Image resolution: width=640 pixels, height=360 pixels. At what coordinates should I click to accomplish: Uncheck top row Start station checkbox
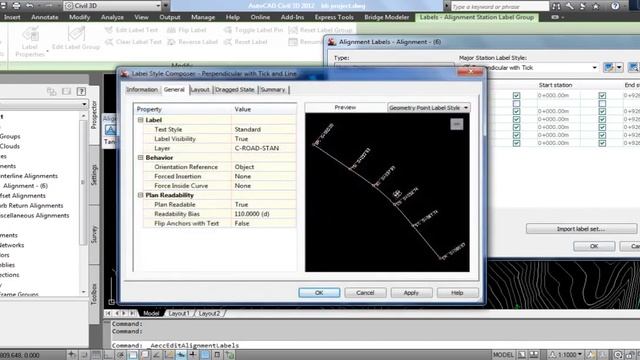click(x=516, y=96)
